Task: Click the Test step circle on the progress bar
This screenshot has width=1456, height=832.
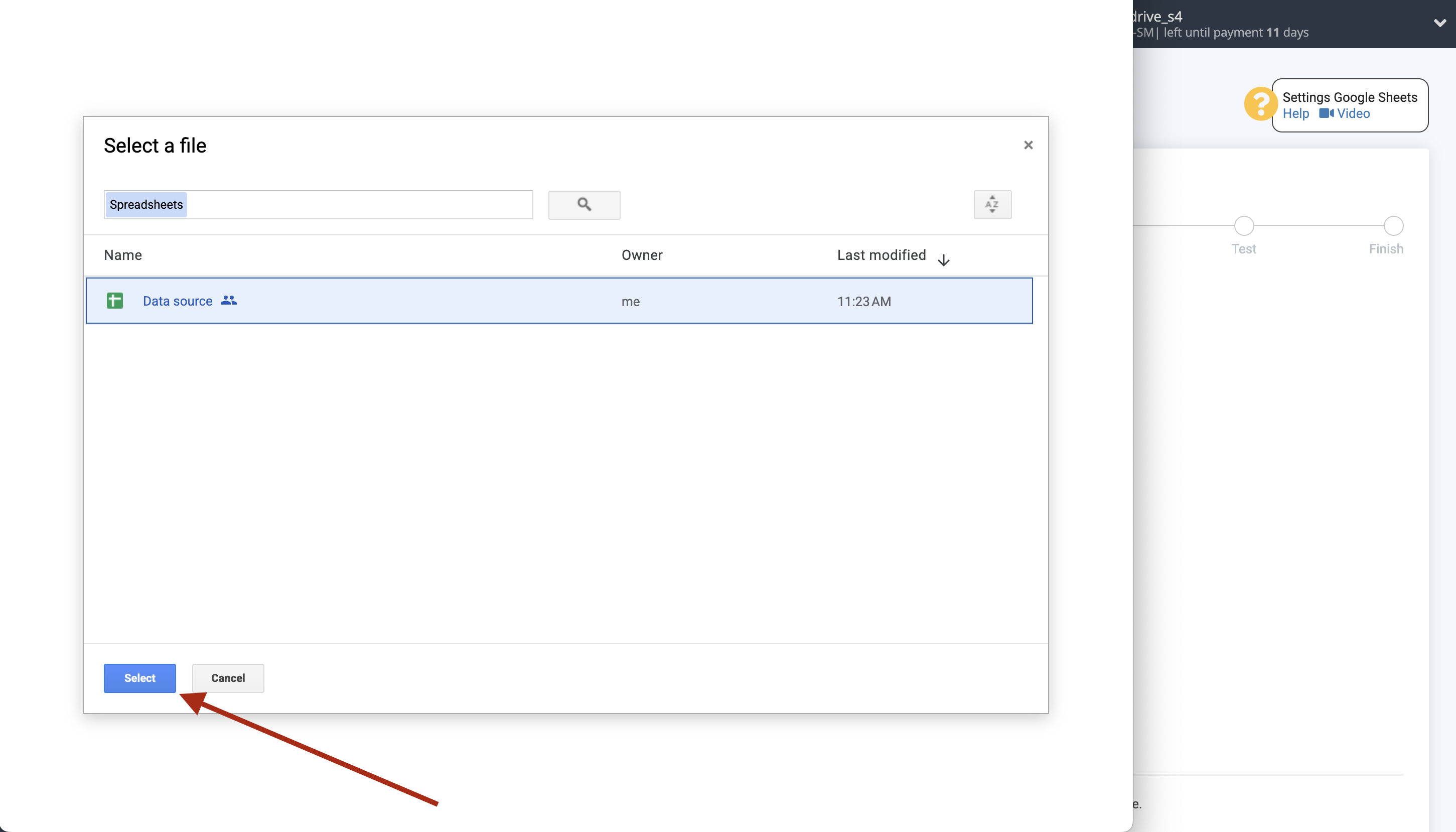Action: 1243,226
